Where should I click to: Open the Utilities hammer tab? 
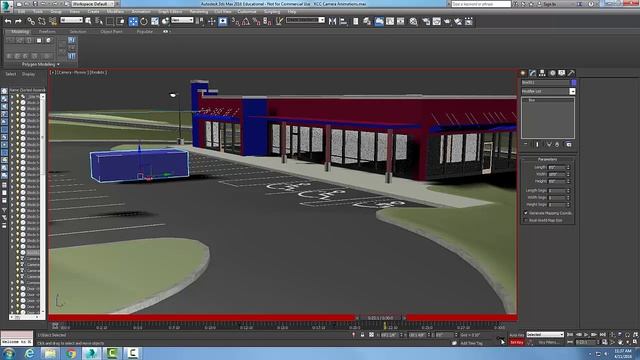point(571,73)
